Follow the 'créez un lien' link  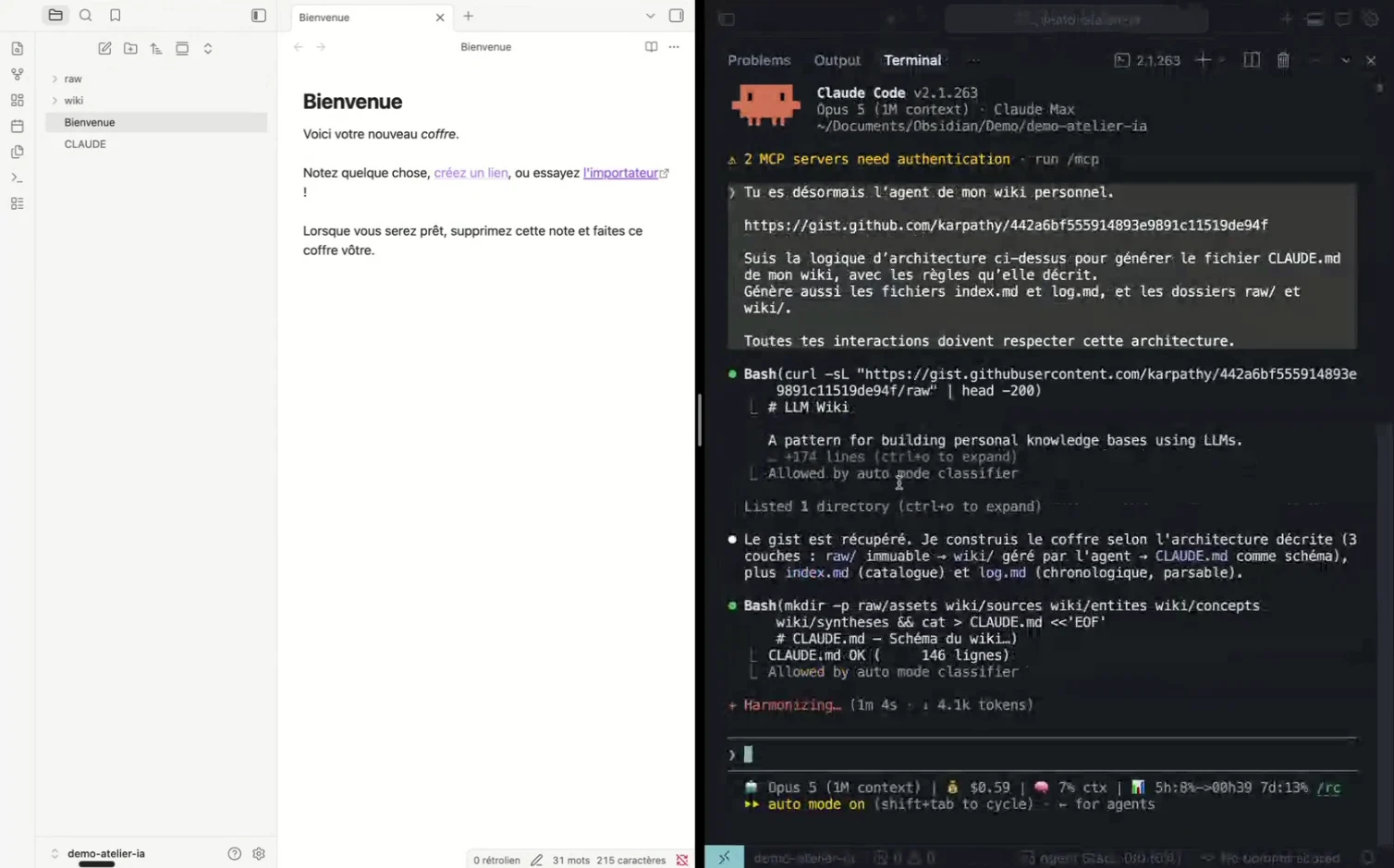[471, 173]
